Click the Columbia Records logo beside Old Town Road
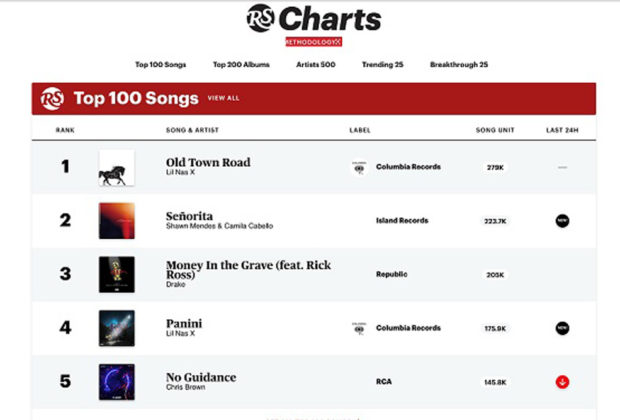Viewport: 620px width, 420px height. coord(359,167)
